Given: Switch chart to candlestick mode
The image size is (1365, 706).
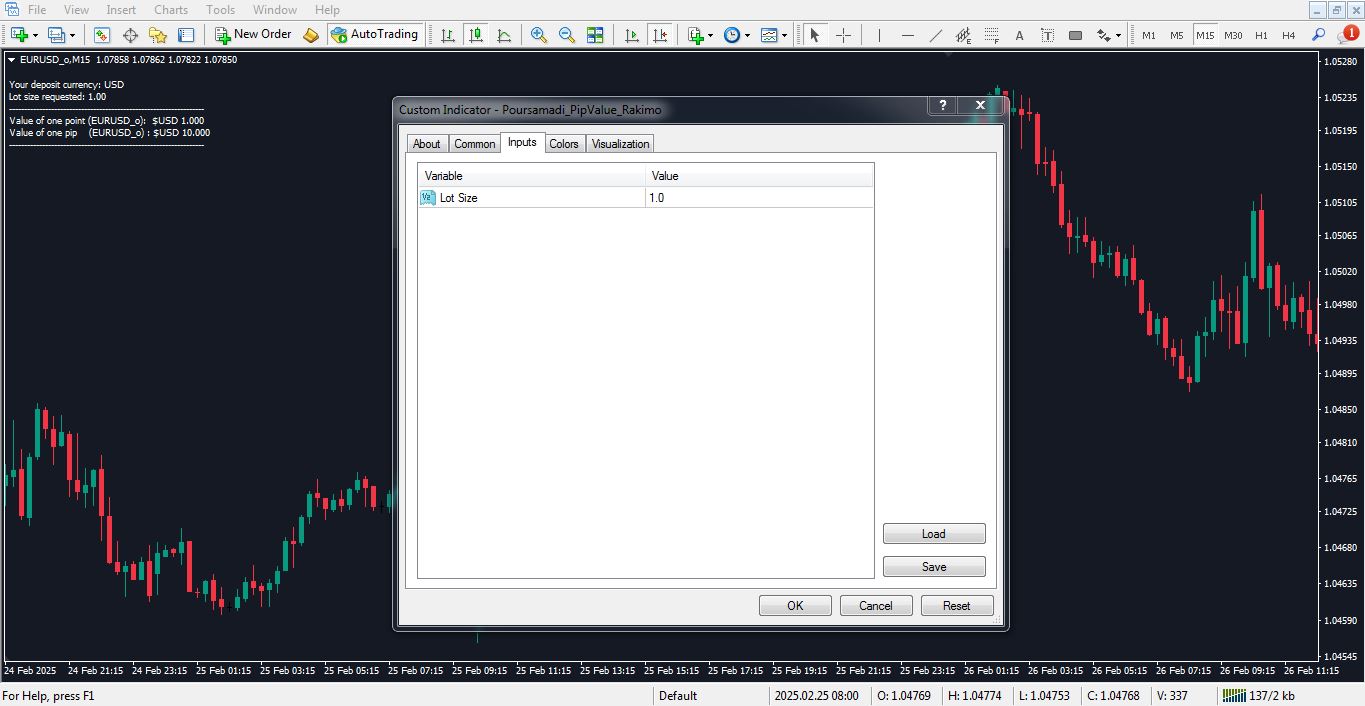Looking at the screenshot, I should (x=476, y=35).
